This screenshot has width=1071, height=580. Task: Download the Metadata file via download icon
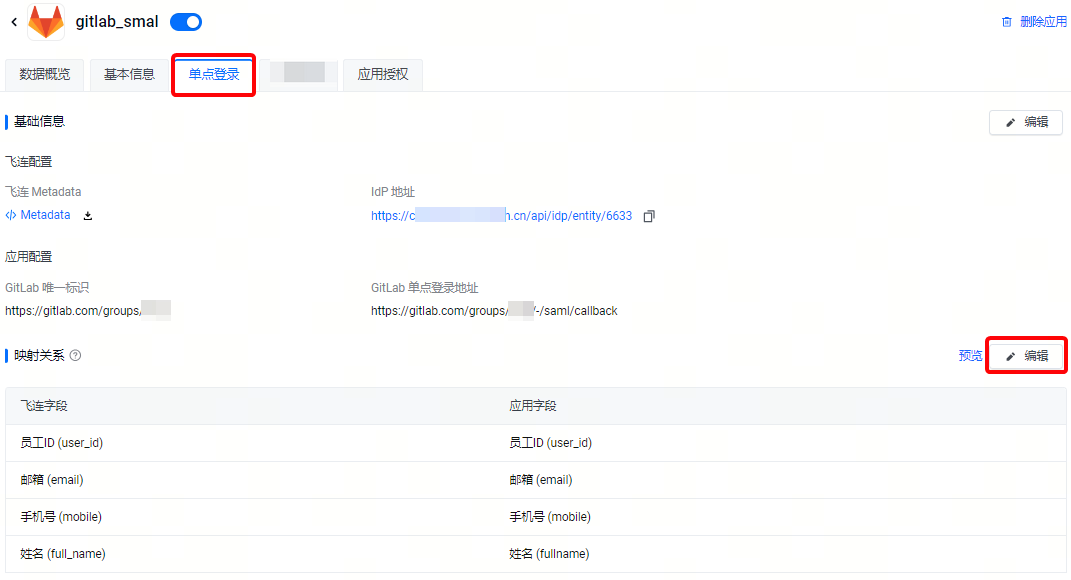pos(87,216)
